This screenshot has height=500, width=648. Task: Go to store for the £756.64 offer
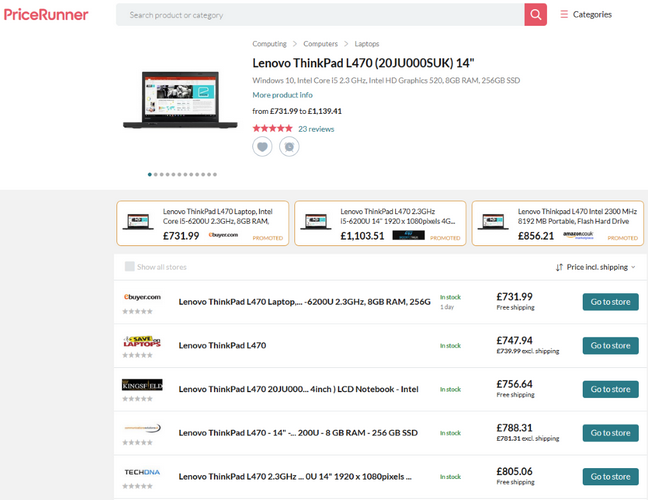click(x=610, y=389)
